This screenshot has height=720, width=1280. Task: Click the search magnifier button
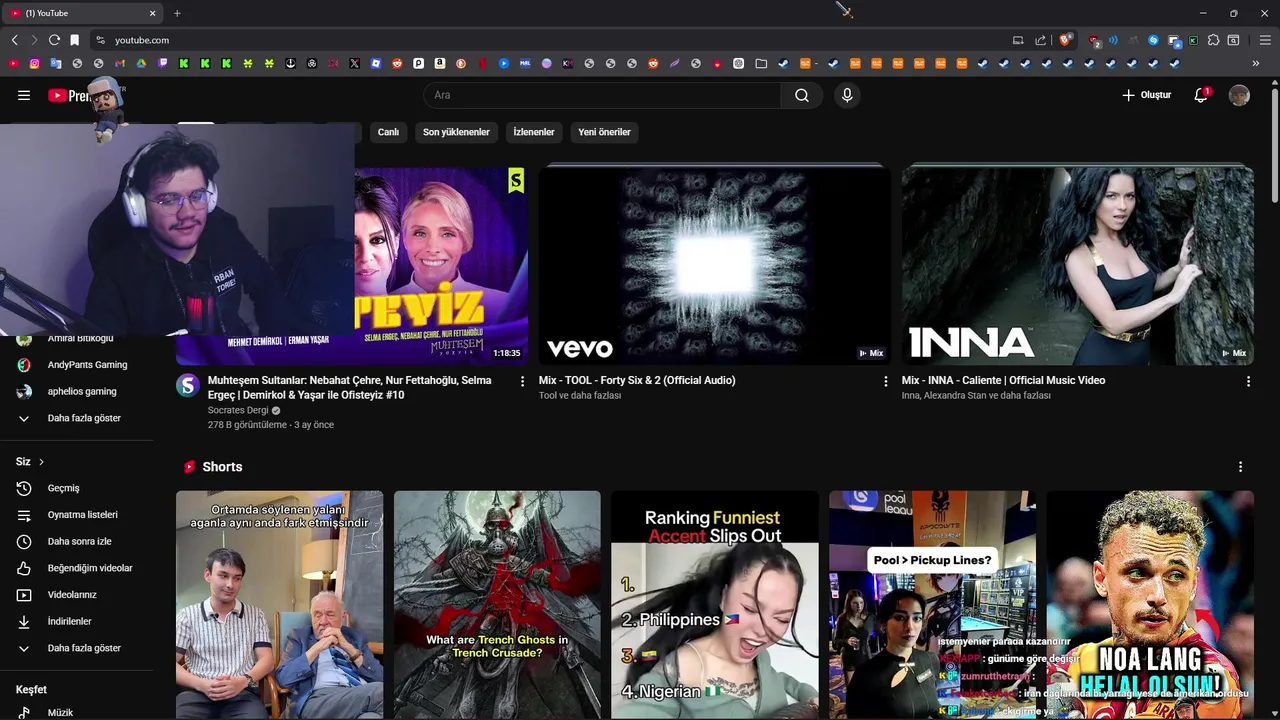point(802,95)
